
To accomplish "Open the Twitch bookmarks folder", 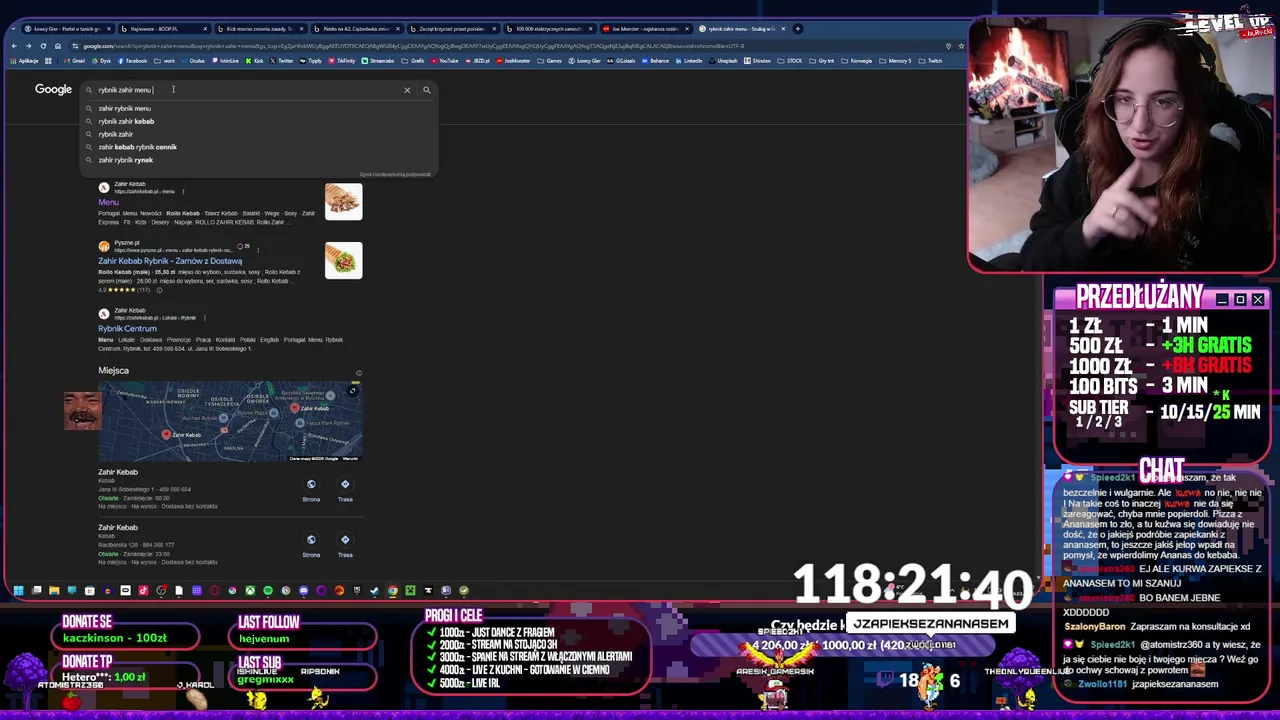I will [931, 61].
